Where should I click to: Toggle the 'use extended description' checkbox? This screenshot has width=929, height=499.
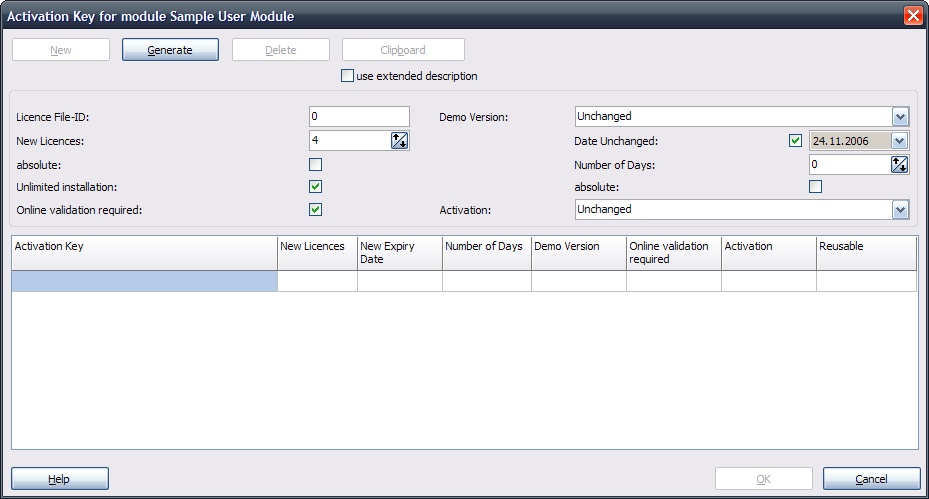(x=348, y=76)
